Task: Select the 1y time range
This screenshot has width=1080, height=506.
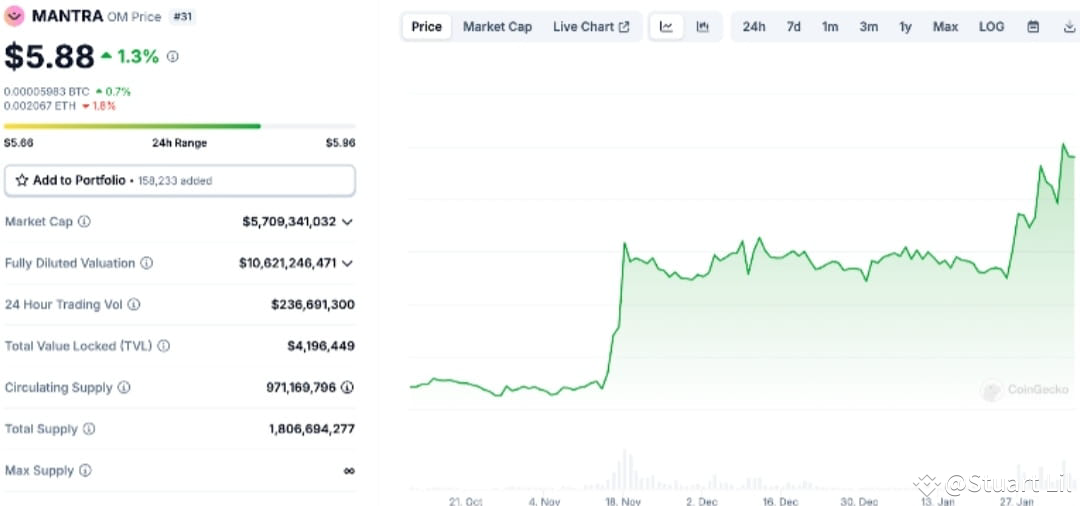Action: (x=905, y=27)
